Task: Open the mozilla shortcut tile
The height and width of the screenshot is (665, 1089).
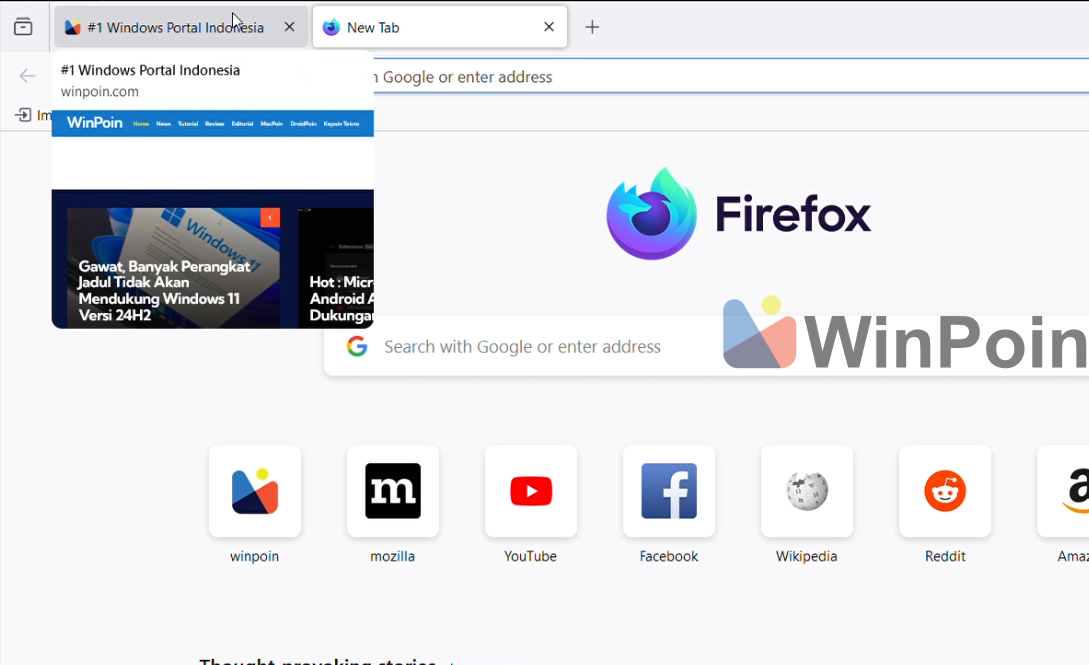Action: [393, 491]
